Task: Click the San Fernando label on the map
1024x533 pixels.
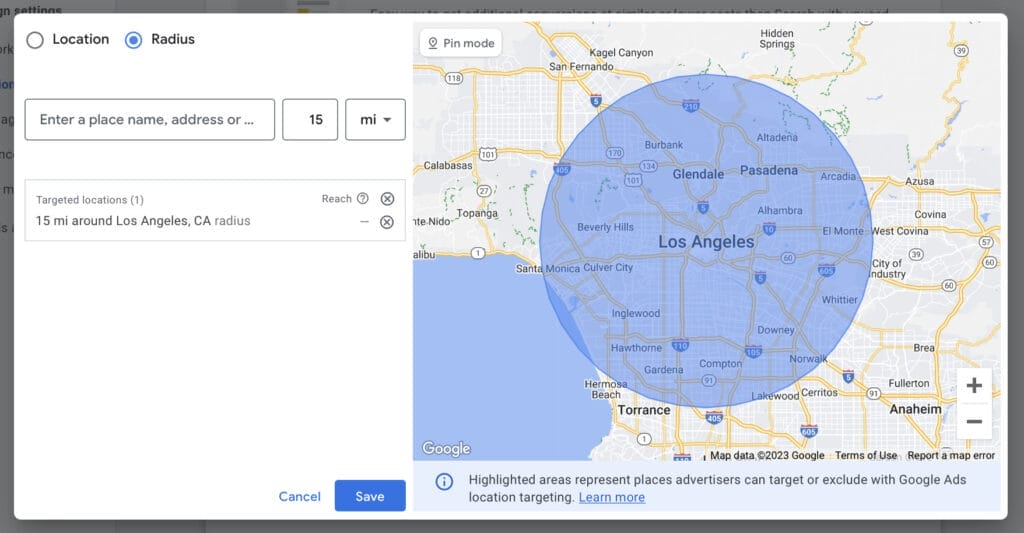Action: 581,67
